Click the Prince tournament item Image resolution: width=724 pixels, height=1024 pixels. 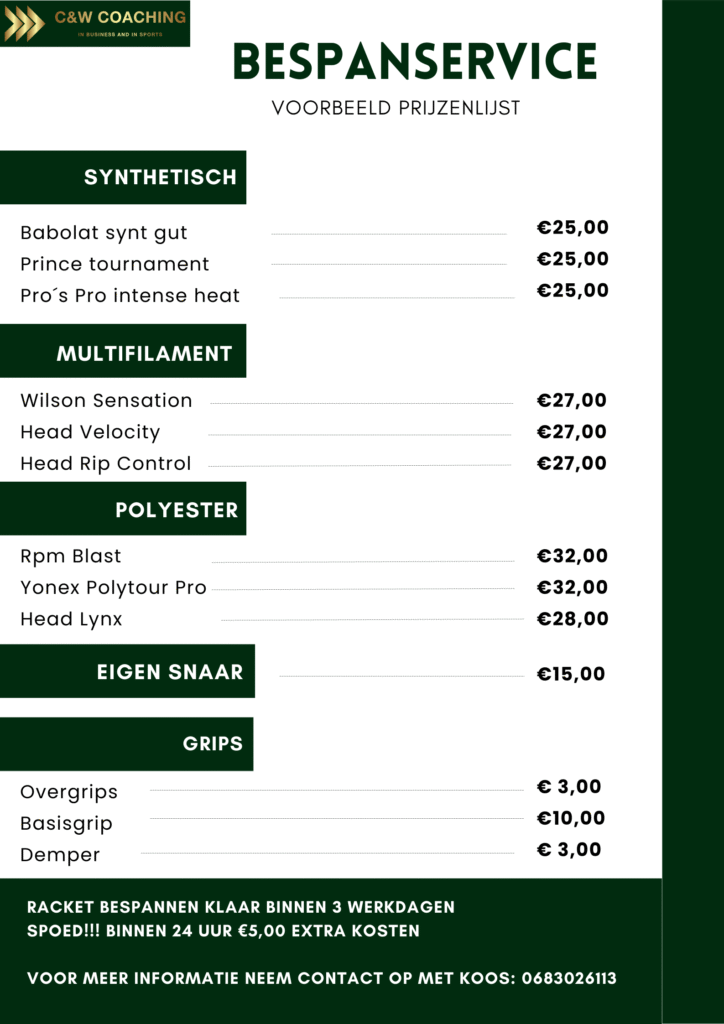[x=115, y=265]
